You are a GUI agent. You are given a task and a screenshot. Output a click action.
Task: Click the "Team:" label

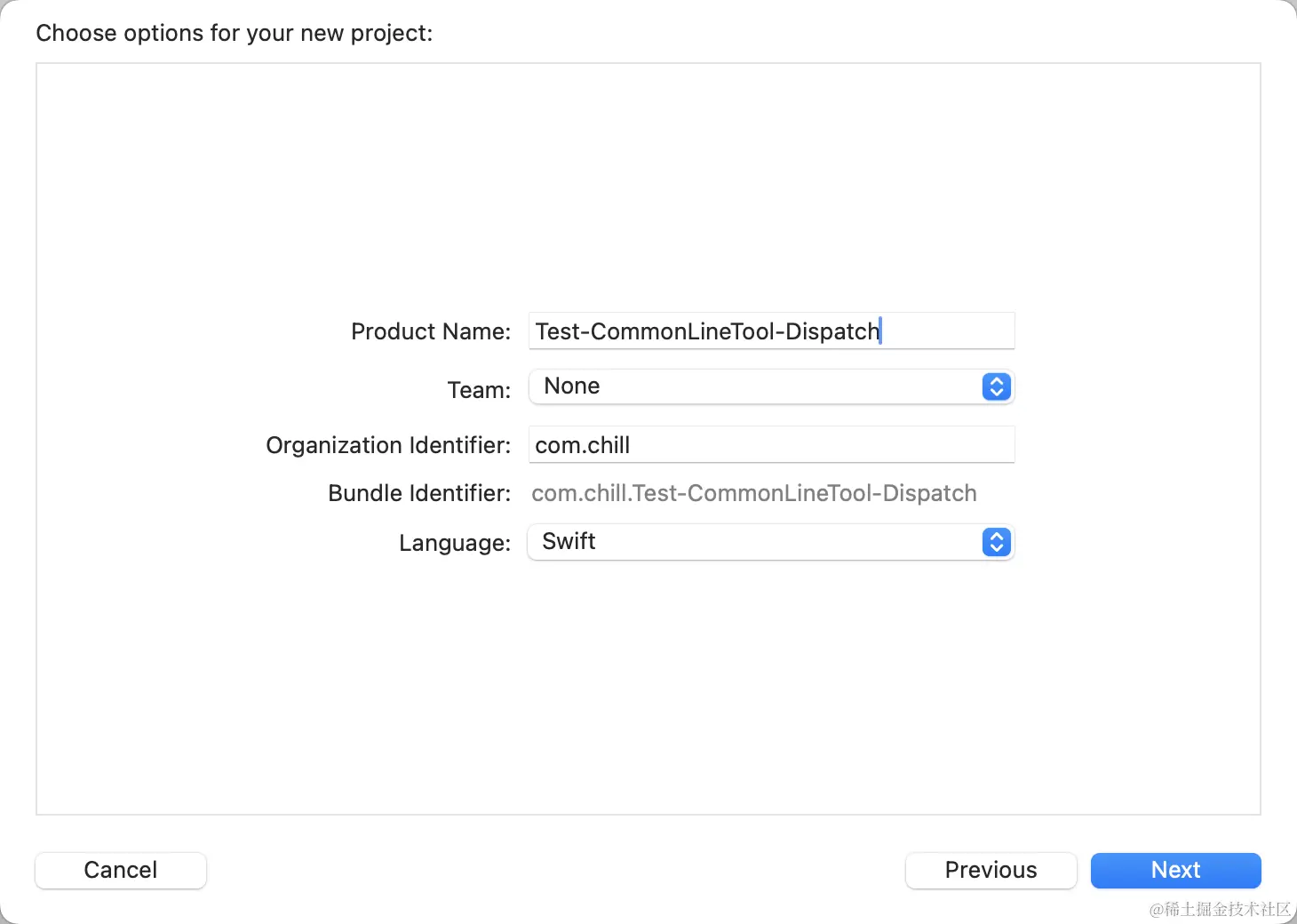click(x=479, y=390)
